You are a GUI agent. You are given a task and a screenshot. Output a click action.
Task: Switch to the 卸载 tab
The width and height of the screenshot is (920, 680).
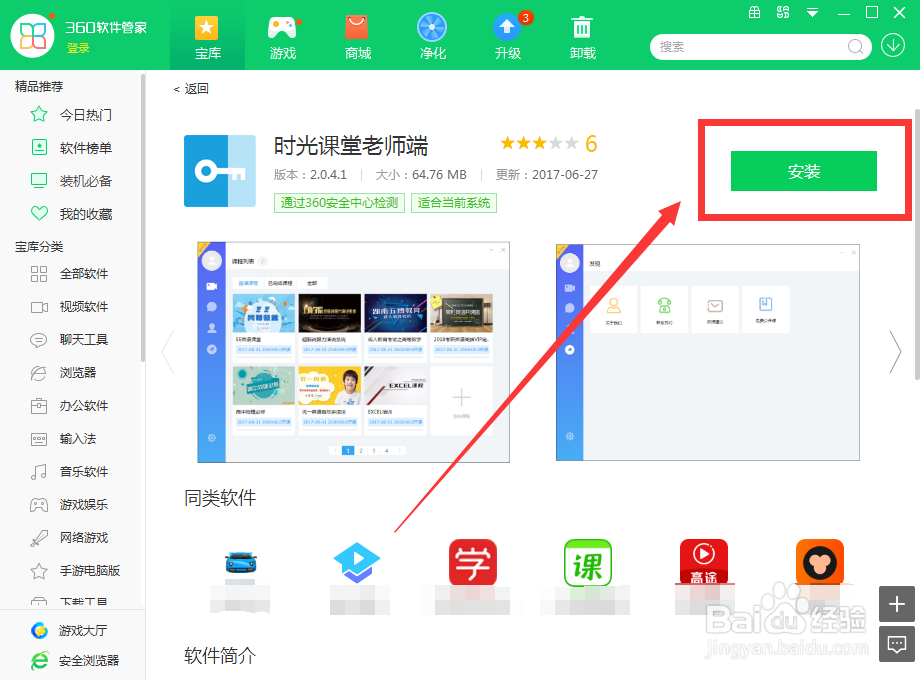583,38
